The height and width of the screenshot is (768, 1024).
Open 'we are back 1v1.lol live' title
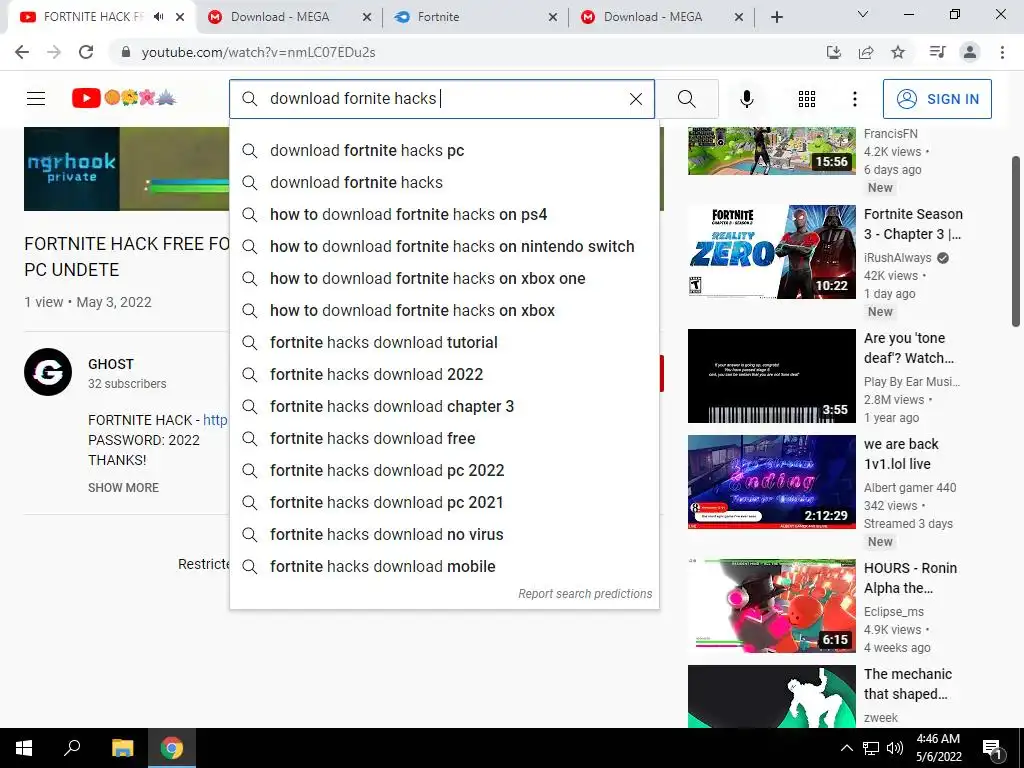tap(901, 454)
